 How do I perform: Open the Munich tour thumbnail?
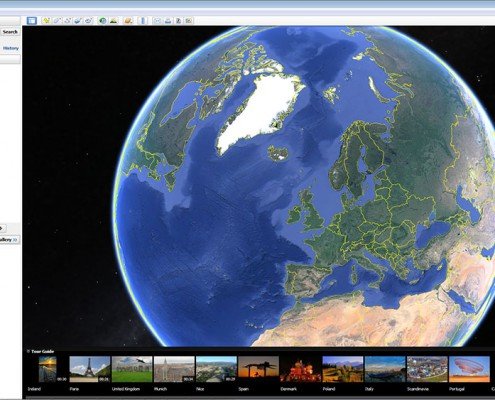[174, 369]
